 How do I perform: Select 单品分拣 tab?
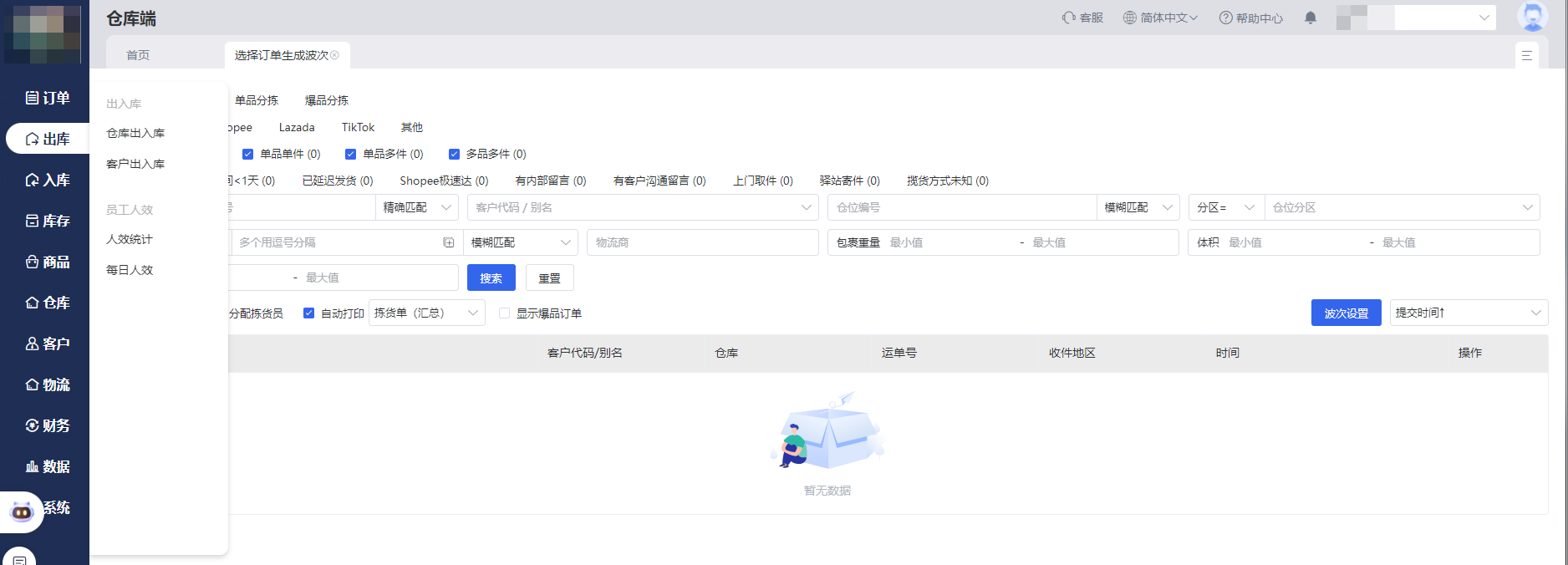tap(257, 100)
